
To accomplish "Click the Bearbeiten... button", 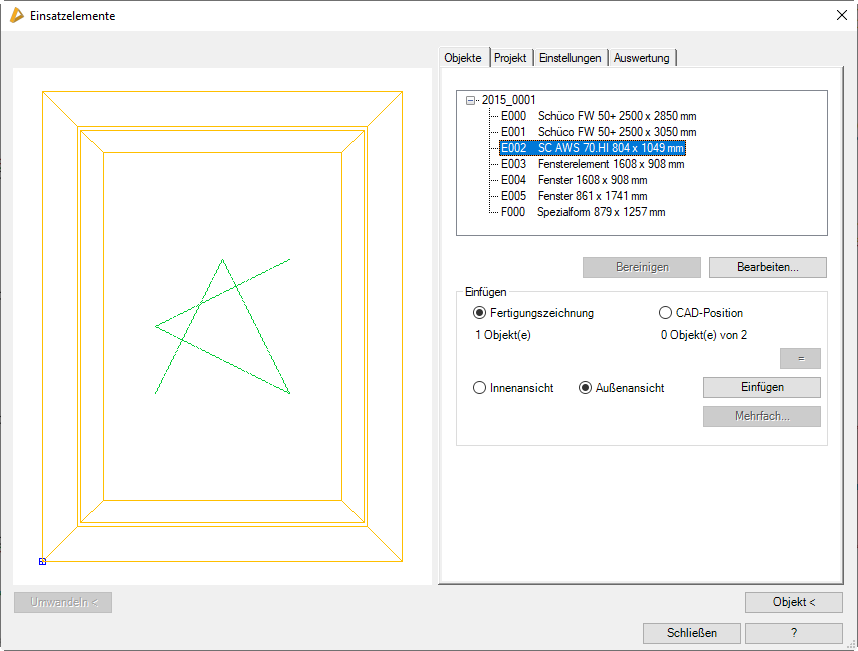I will point(767,268).
